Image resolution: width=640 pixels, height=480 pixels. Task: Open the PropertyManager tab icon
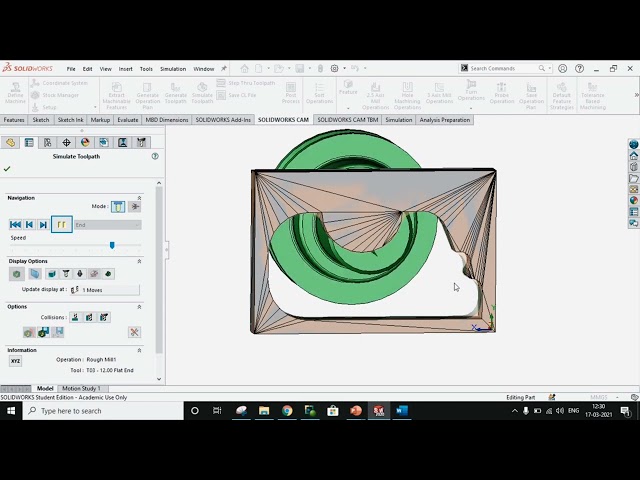pyautogui.click(x=29, y=142)
